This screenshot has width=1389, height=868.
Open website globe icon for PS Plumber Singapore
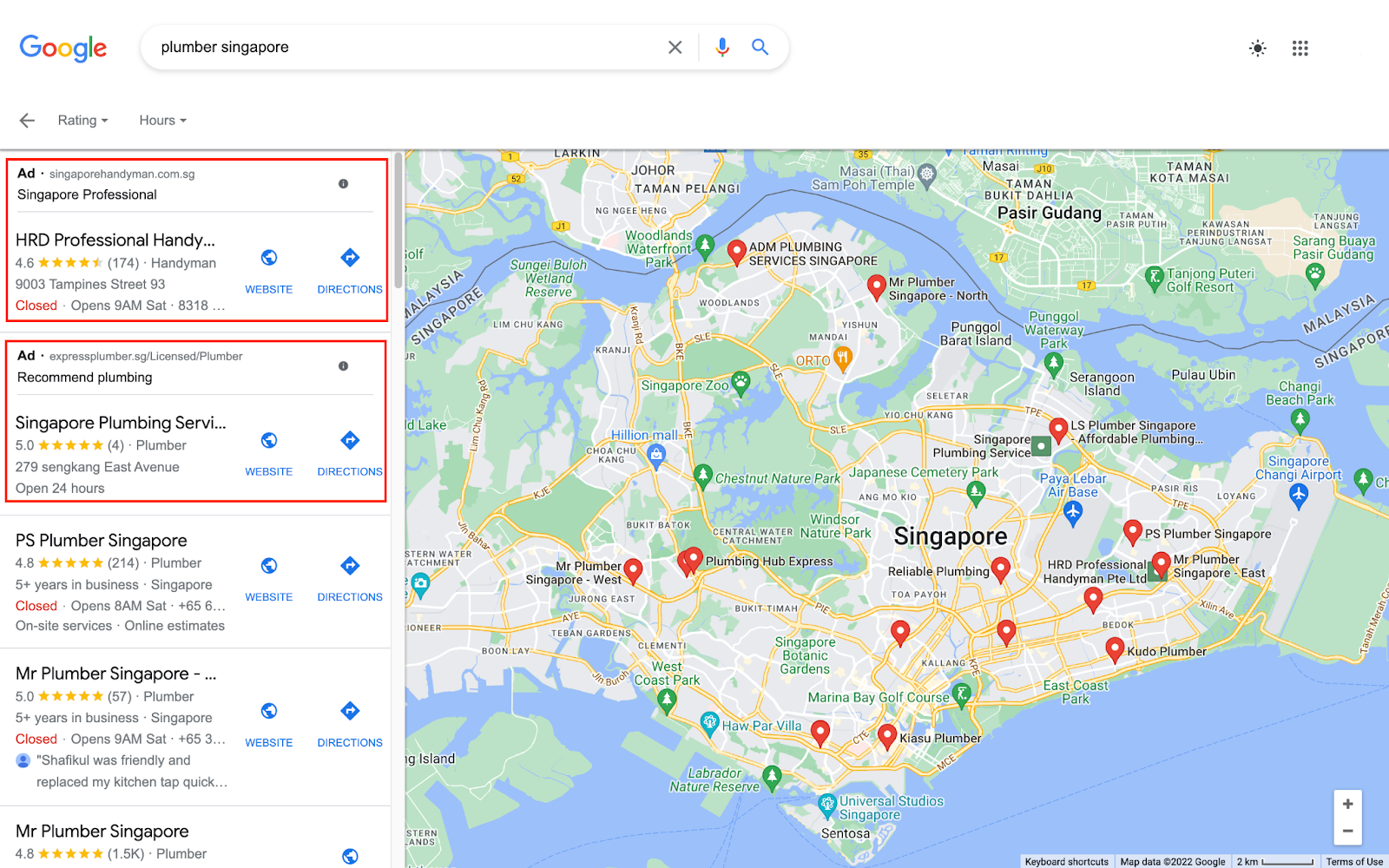pos(269,566)
